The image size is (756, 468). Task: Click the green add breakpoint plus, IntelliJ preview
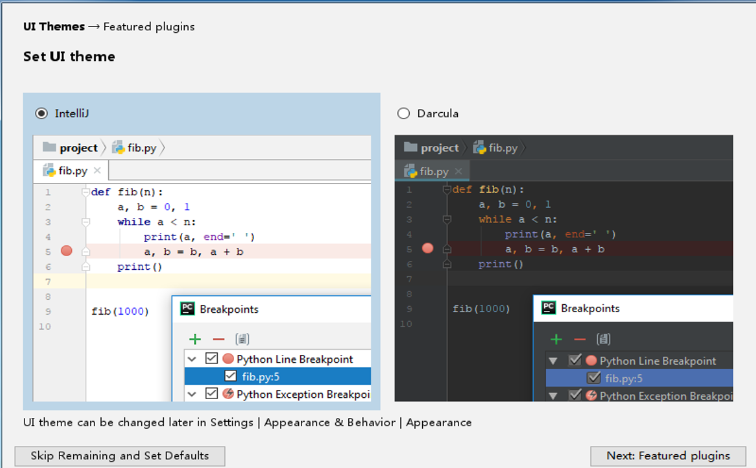(x=195, y=339)
